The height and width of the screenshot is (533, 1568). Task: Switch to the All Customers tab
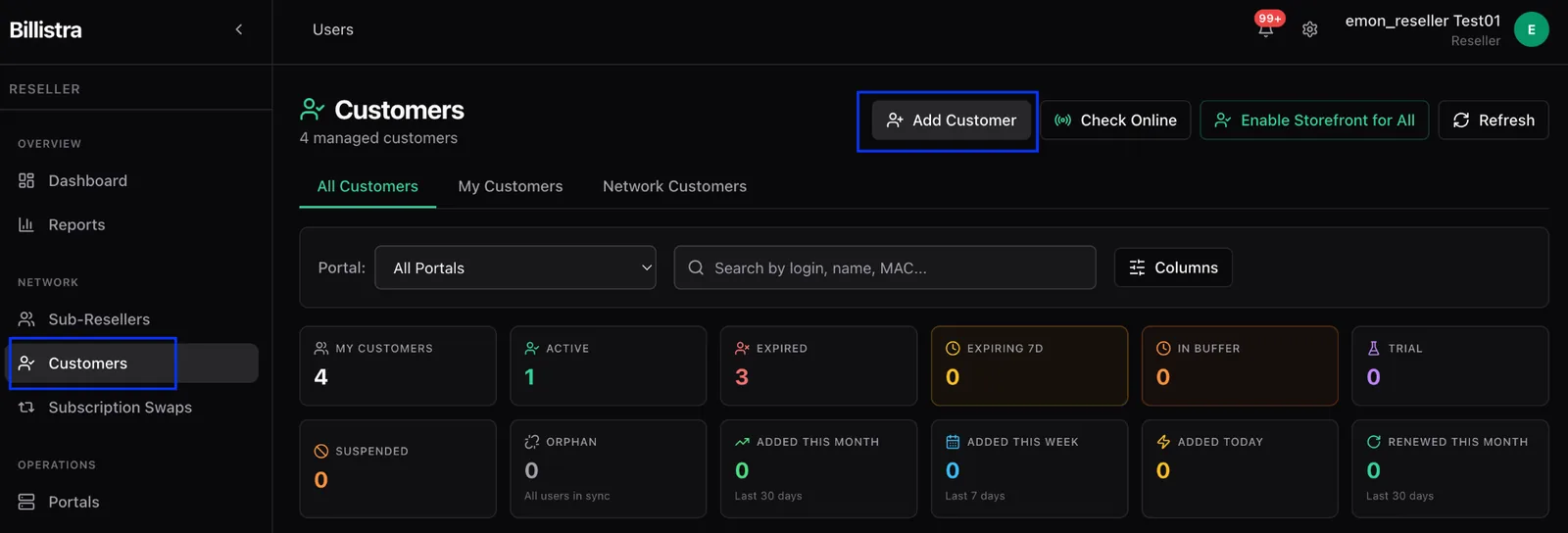(x=367, y=186)
